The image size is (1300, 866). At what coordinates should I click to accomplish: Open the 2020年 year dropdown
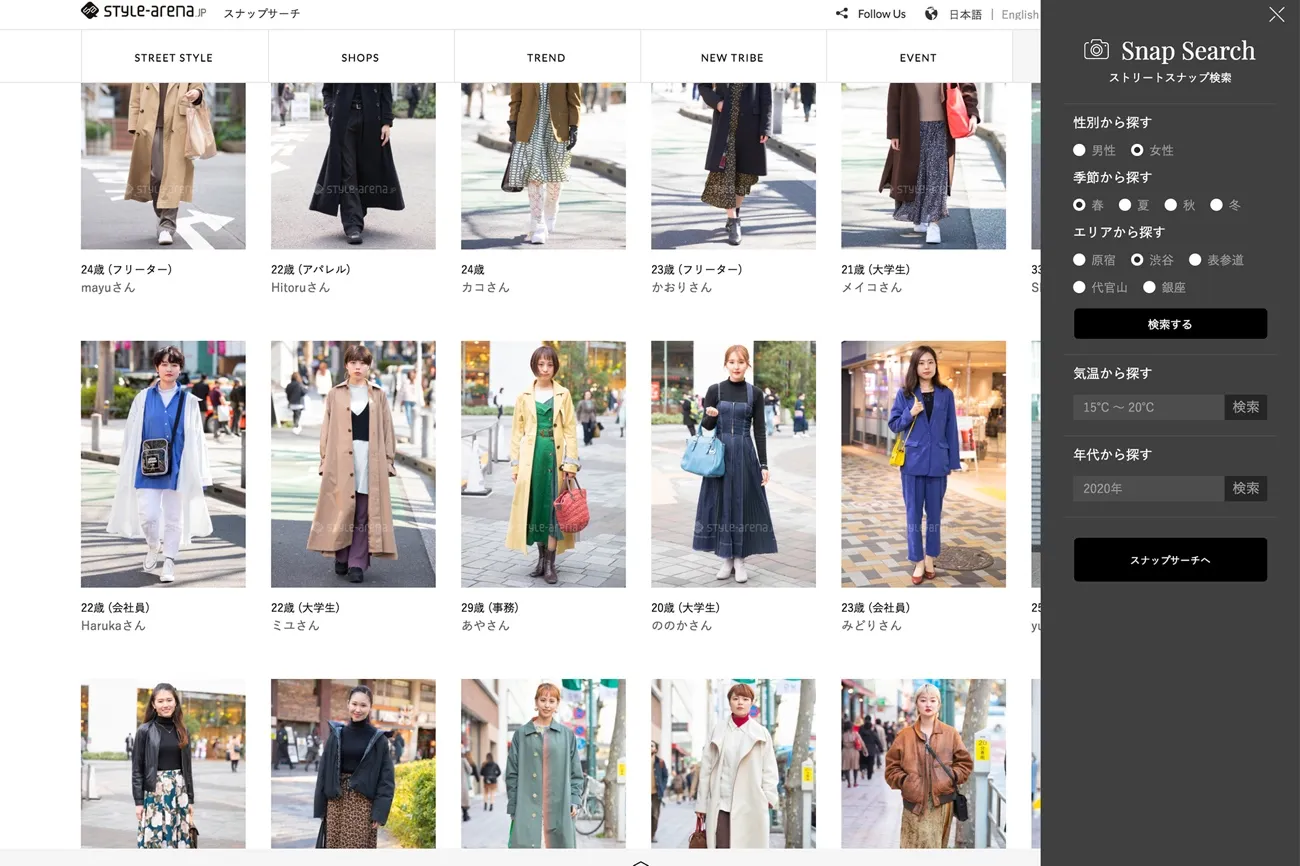(x=1148, y=488)
